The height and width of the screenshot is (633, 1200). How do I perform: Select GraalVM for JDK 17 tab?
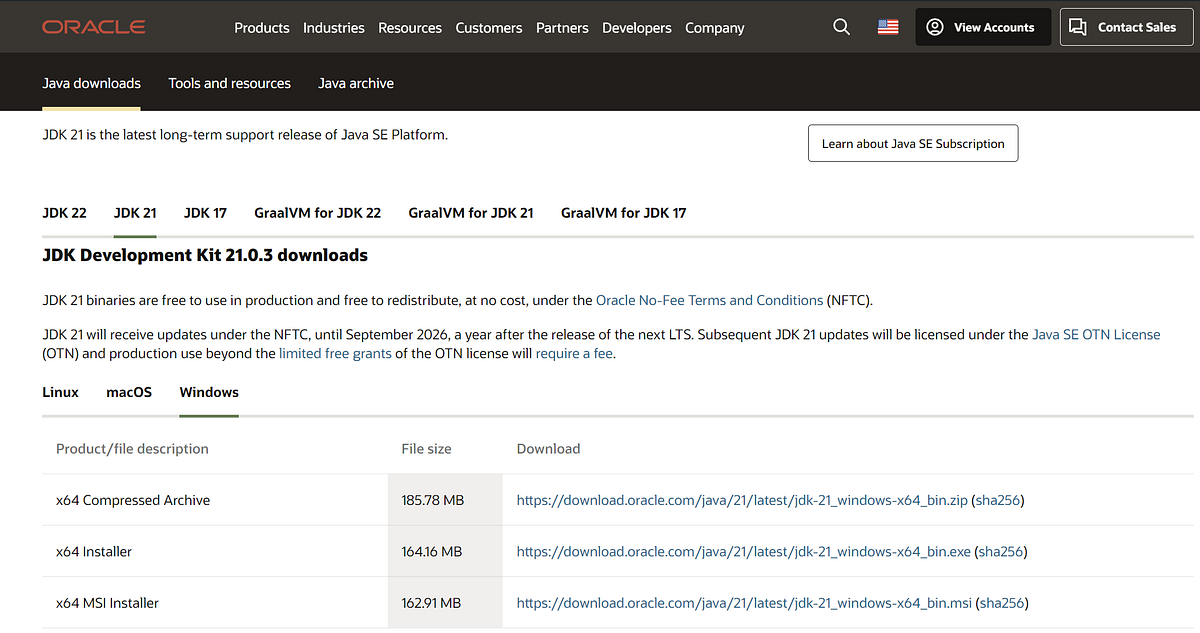pos(624,213)
